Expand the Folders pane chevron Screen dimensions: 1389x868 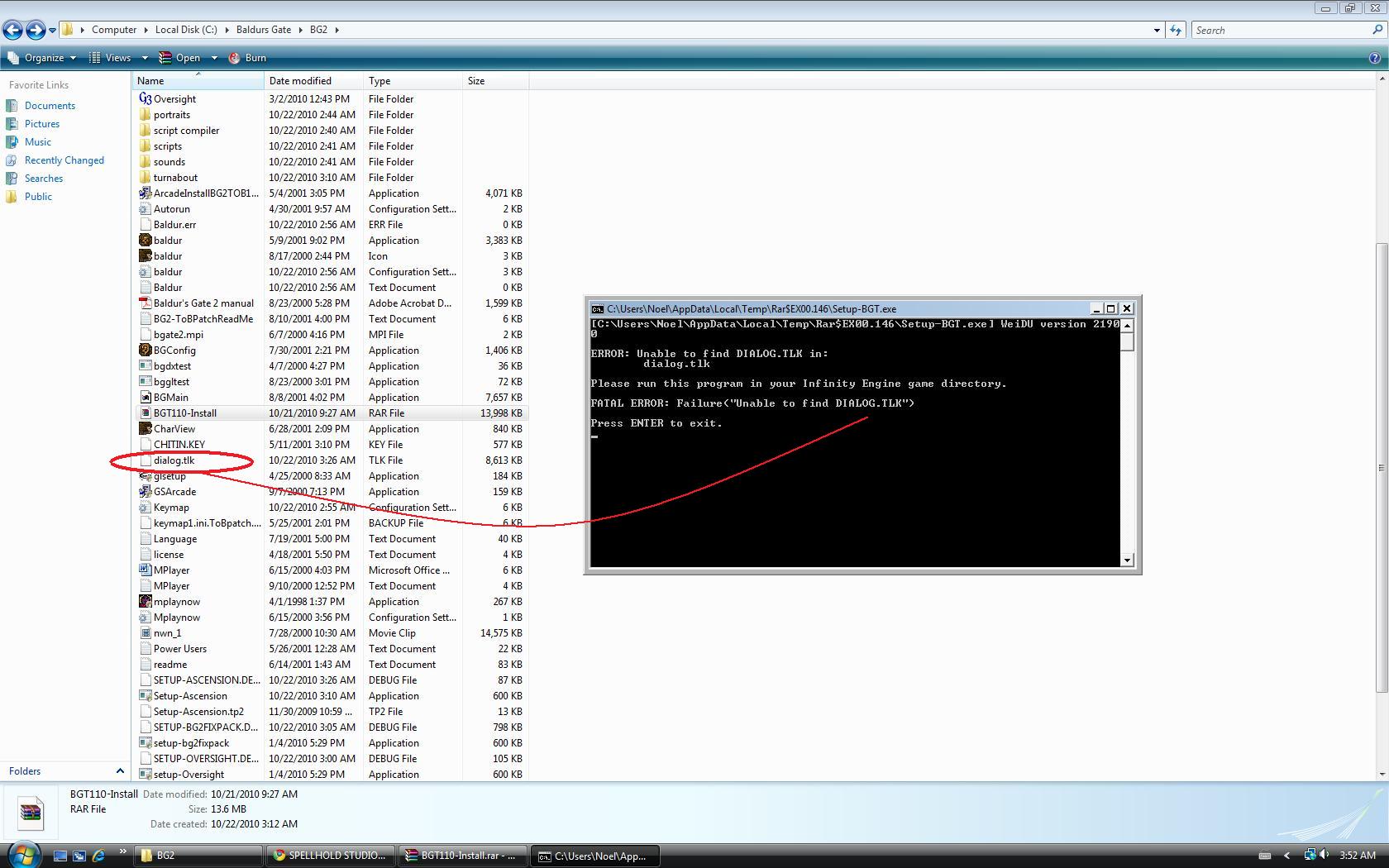coord(119,771)
